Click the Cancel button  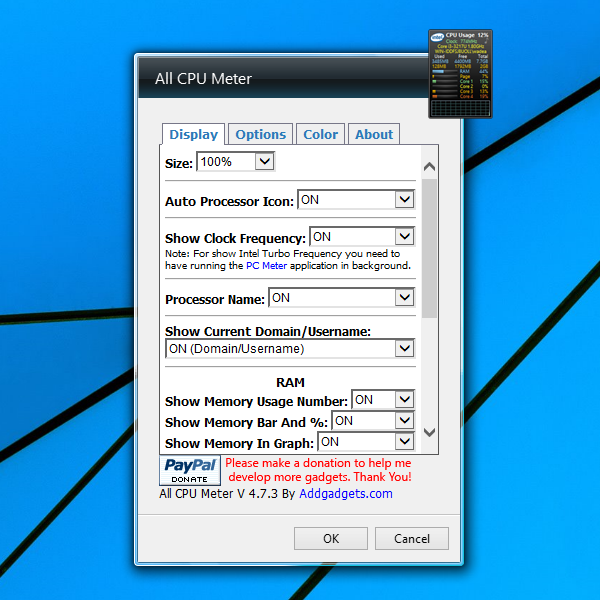pyautogui.click(x=412, y=538)
